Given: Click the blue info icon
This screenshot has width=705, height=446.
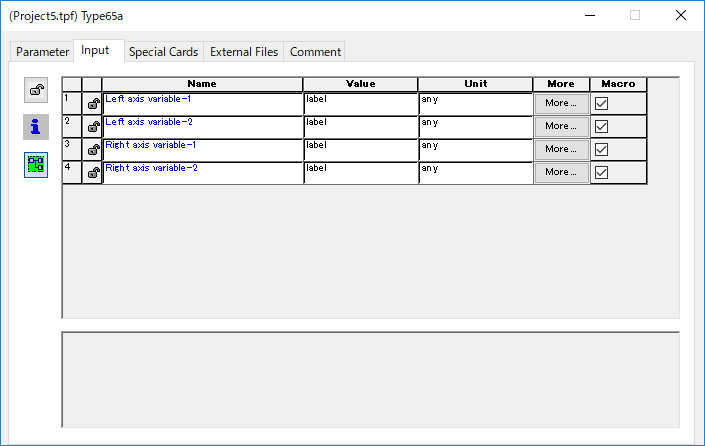Looking at the screenshot, I should point(36,127).
